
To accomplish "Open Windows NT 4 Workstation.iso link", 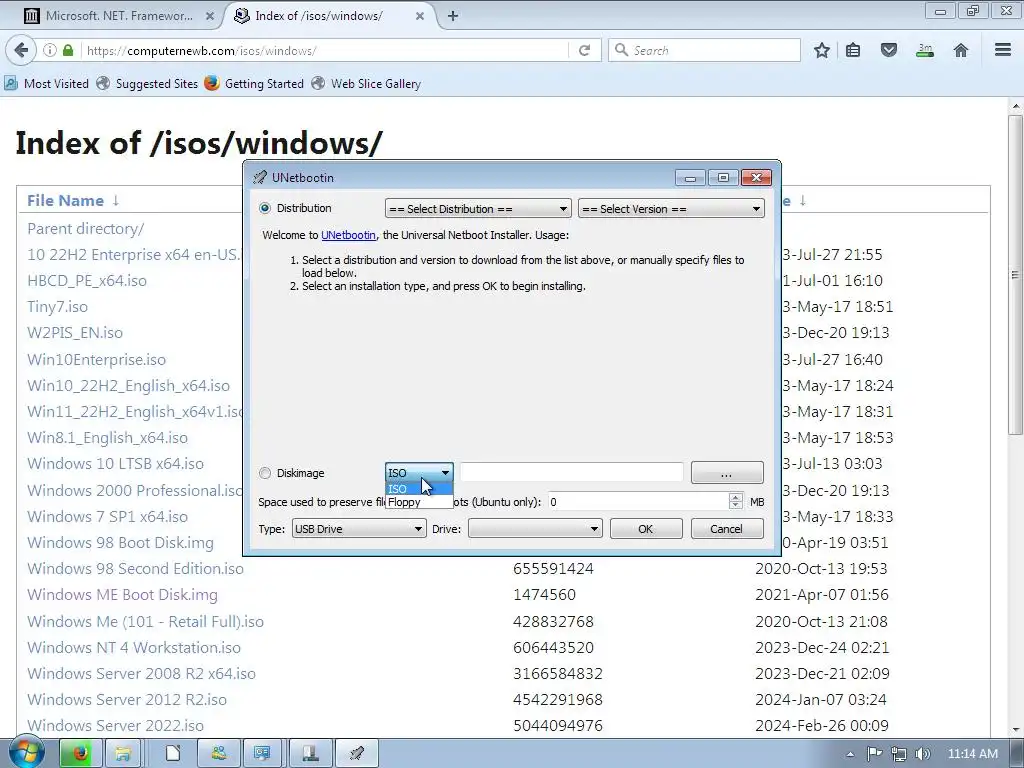I will (x=134, y=648).
